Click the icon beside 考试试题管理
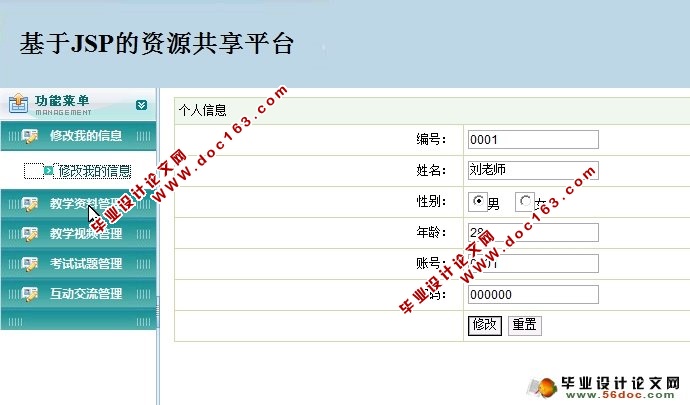690x405 pixels. (30, 264)
